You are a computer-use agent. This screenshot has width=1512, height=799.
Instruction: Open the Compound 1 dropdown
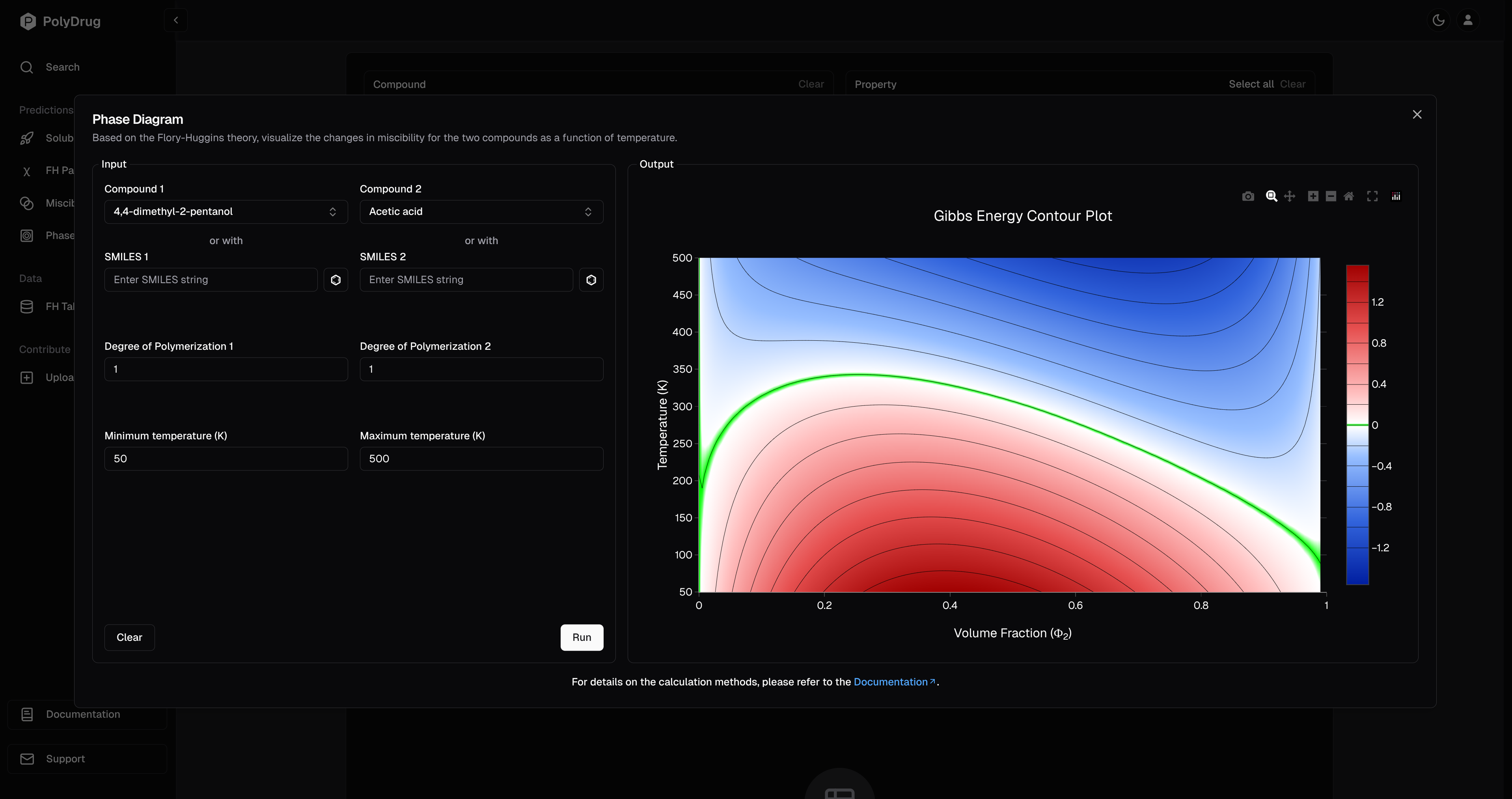pos(226,211)
